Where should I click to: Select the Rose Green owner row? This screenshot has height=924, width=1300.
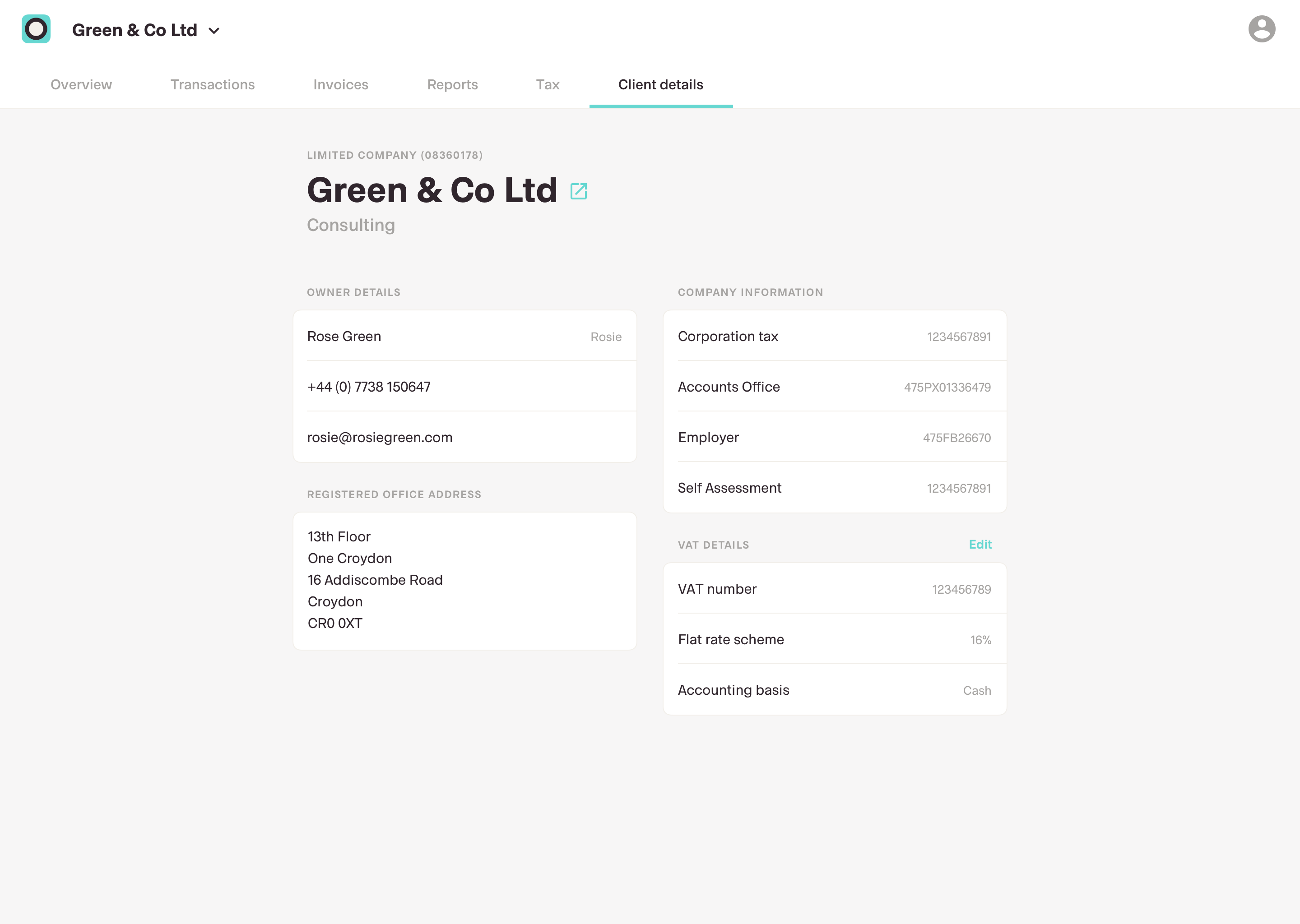(x=464, y=336)
